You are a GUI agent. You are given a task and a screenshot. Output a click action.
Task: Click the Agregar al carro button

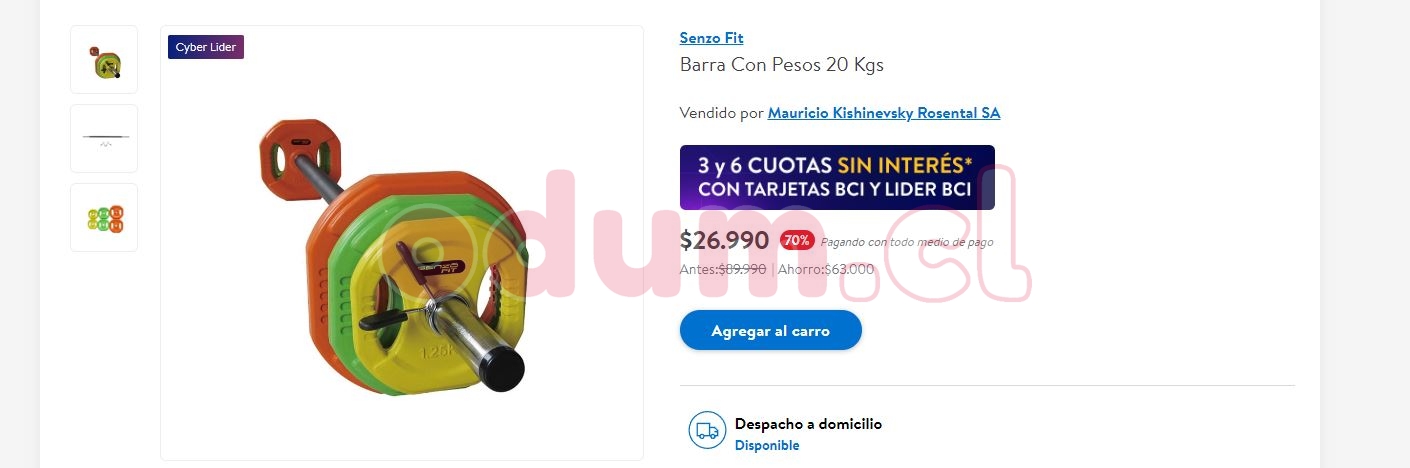coord(770,330)
